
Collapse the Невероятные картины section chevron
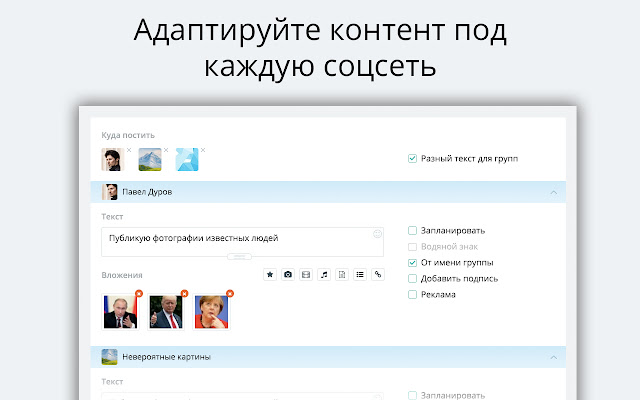point(553,356)
